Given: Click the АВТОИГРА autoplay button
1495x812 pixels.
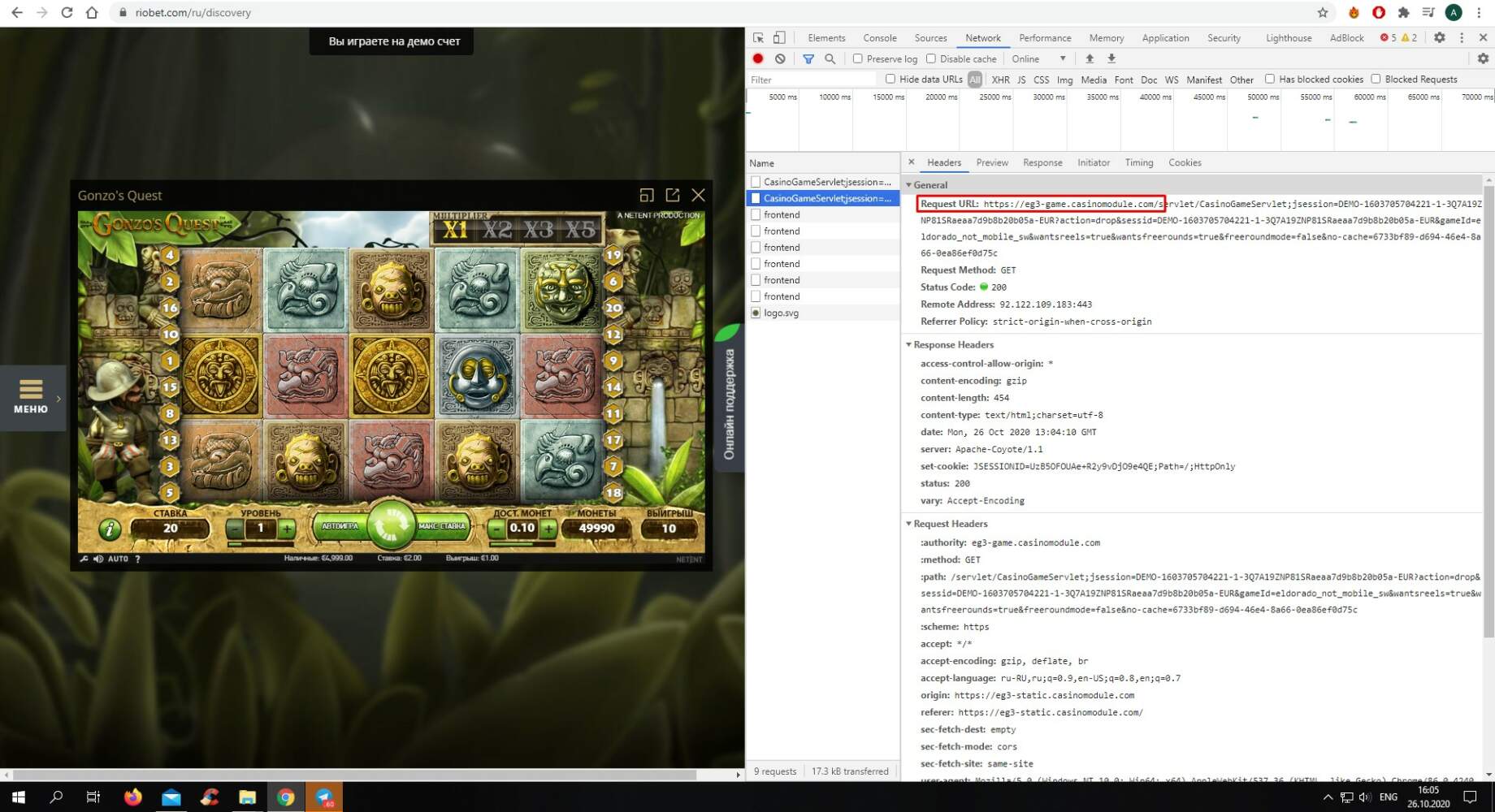Looking at the screenshot, I should tap(340, 526).
